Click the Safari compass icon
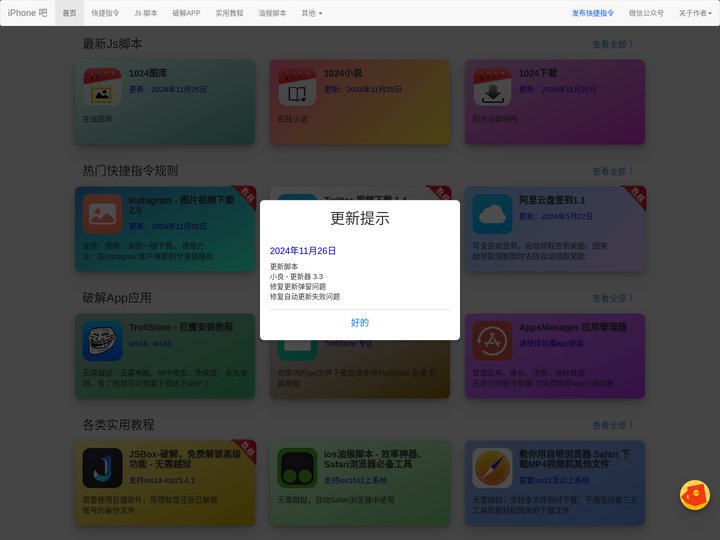720x540 pixels. 492,468
